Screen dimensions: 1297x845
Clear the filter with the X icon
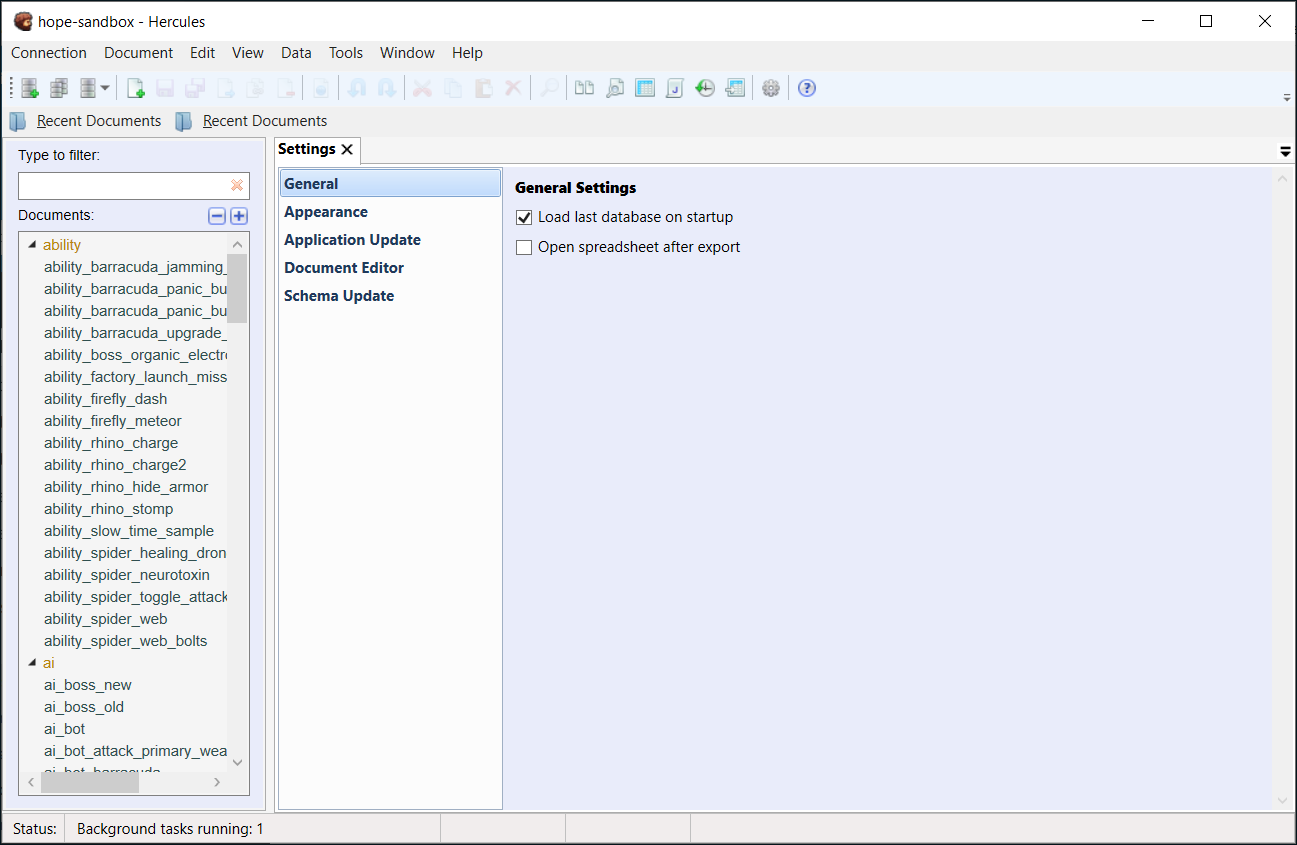click(x=237, y=185)
